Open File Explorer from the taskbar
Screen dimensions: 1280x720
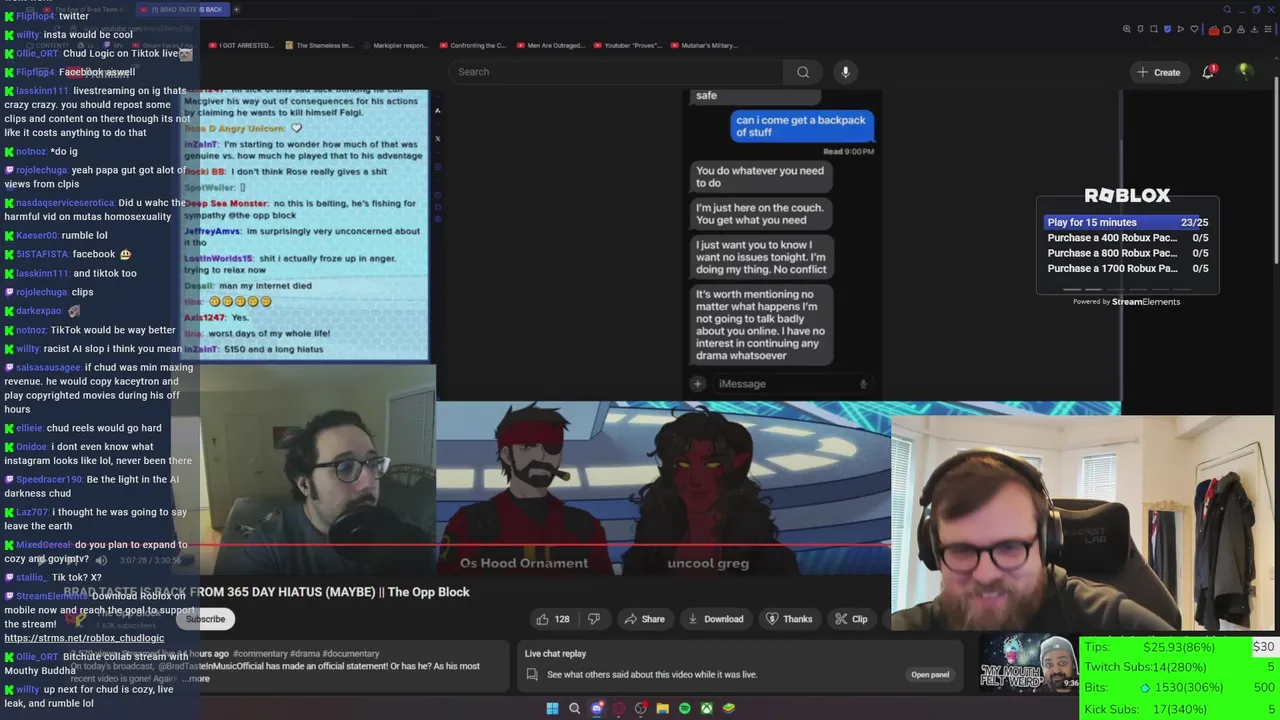(662, 708)
